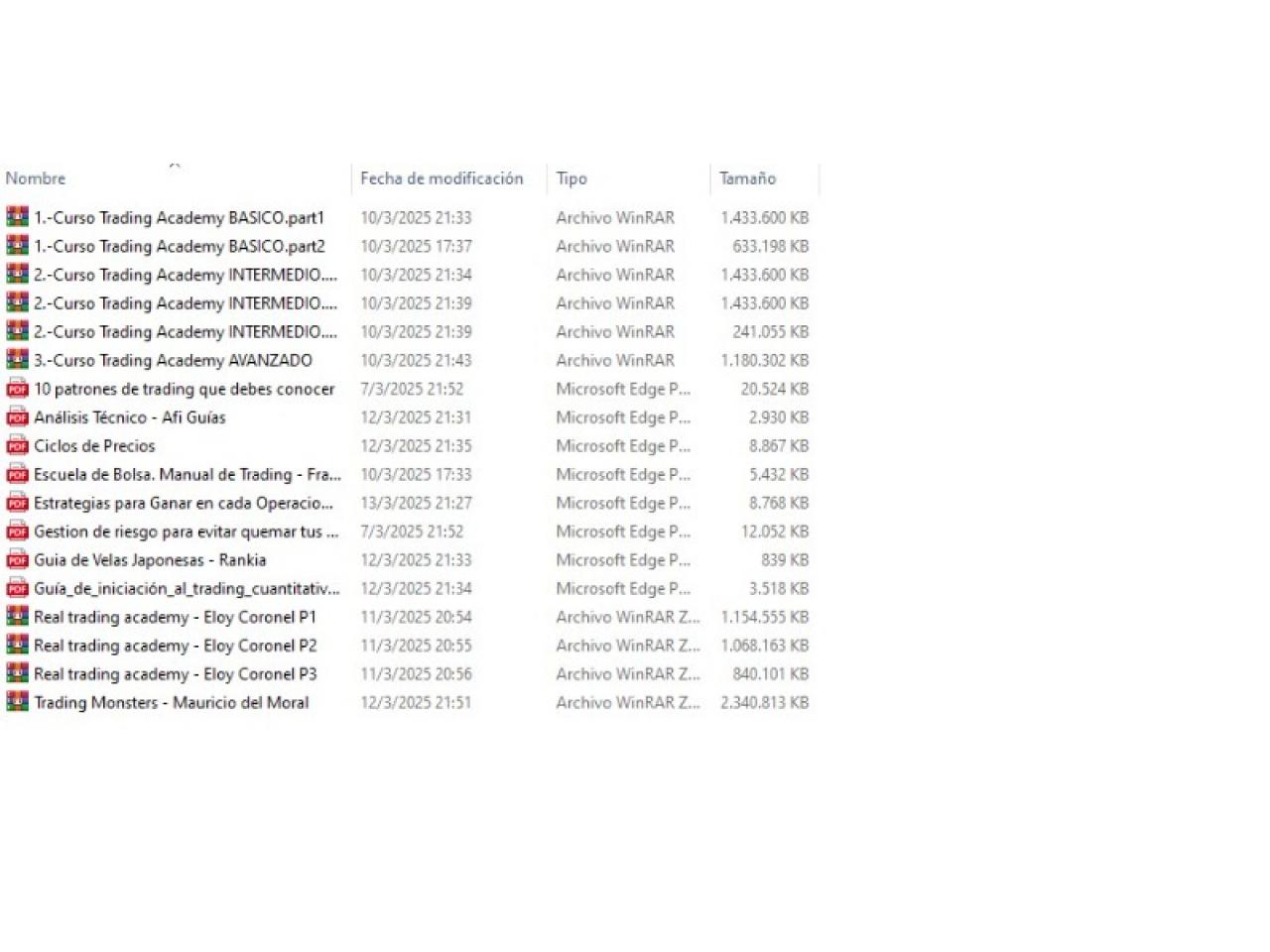Click the PDF icon of Guía_de_iniciación_al_trading_cuantitativ
The image size is (1270, 952).
coord(18,588)
